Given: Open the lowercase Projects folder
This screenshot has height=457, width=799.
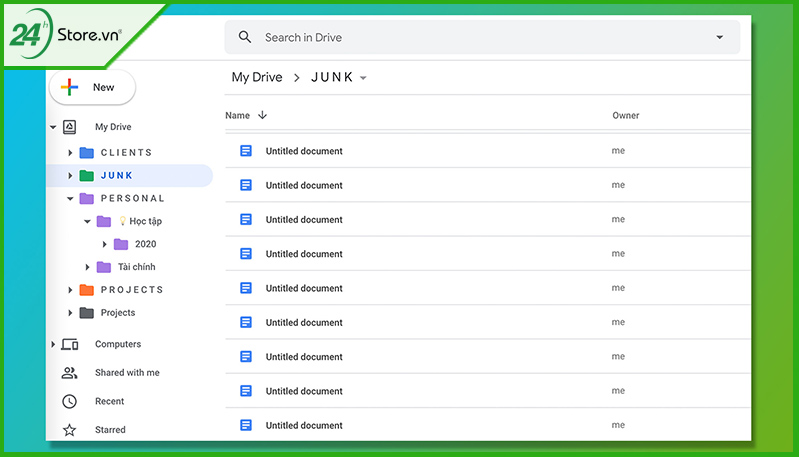Looking at the screenshot, I should 118,313.
